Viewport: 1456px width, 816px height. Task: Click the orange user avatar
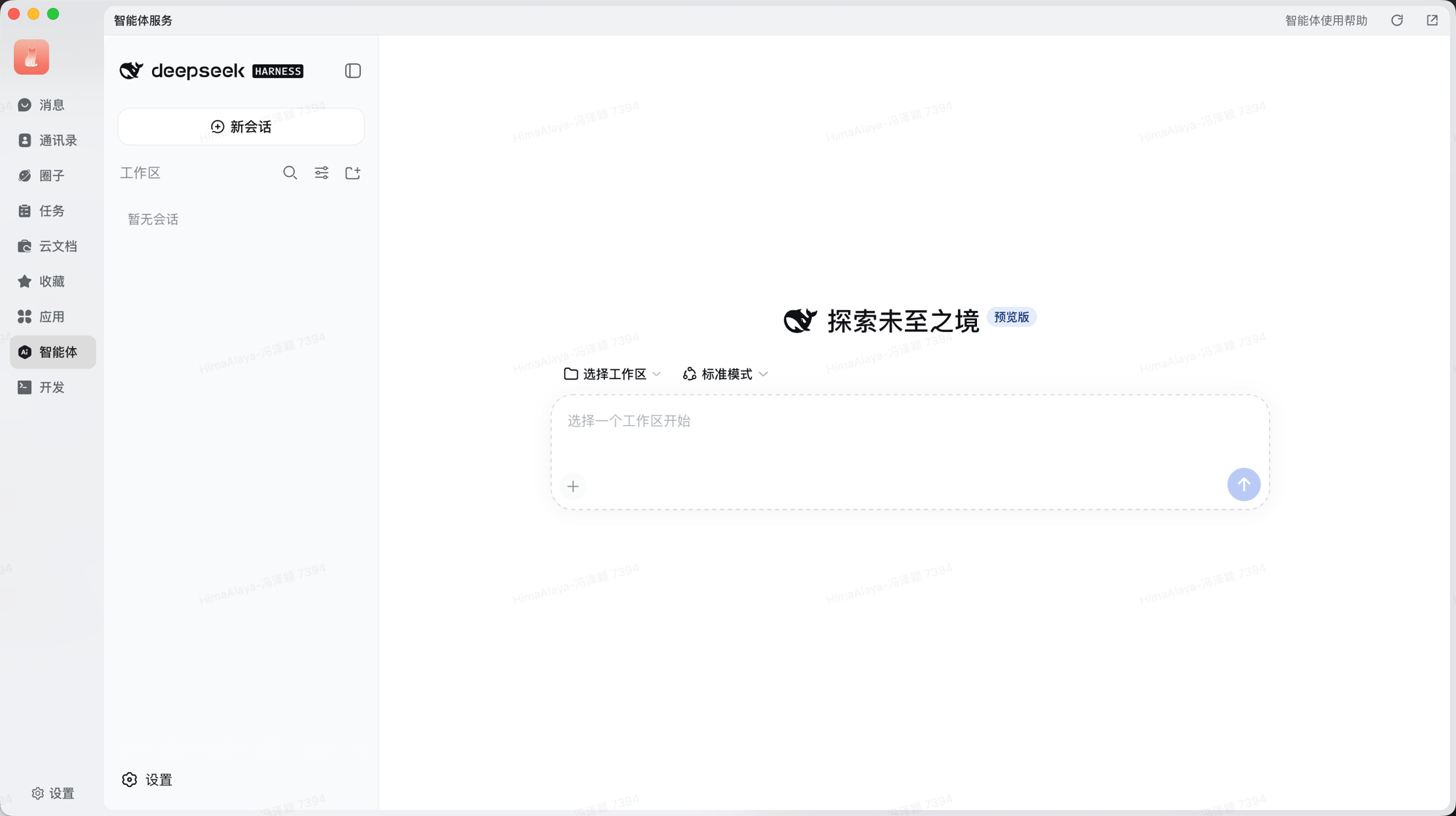point(31,57)
